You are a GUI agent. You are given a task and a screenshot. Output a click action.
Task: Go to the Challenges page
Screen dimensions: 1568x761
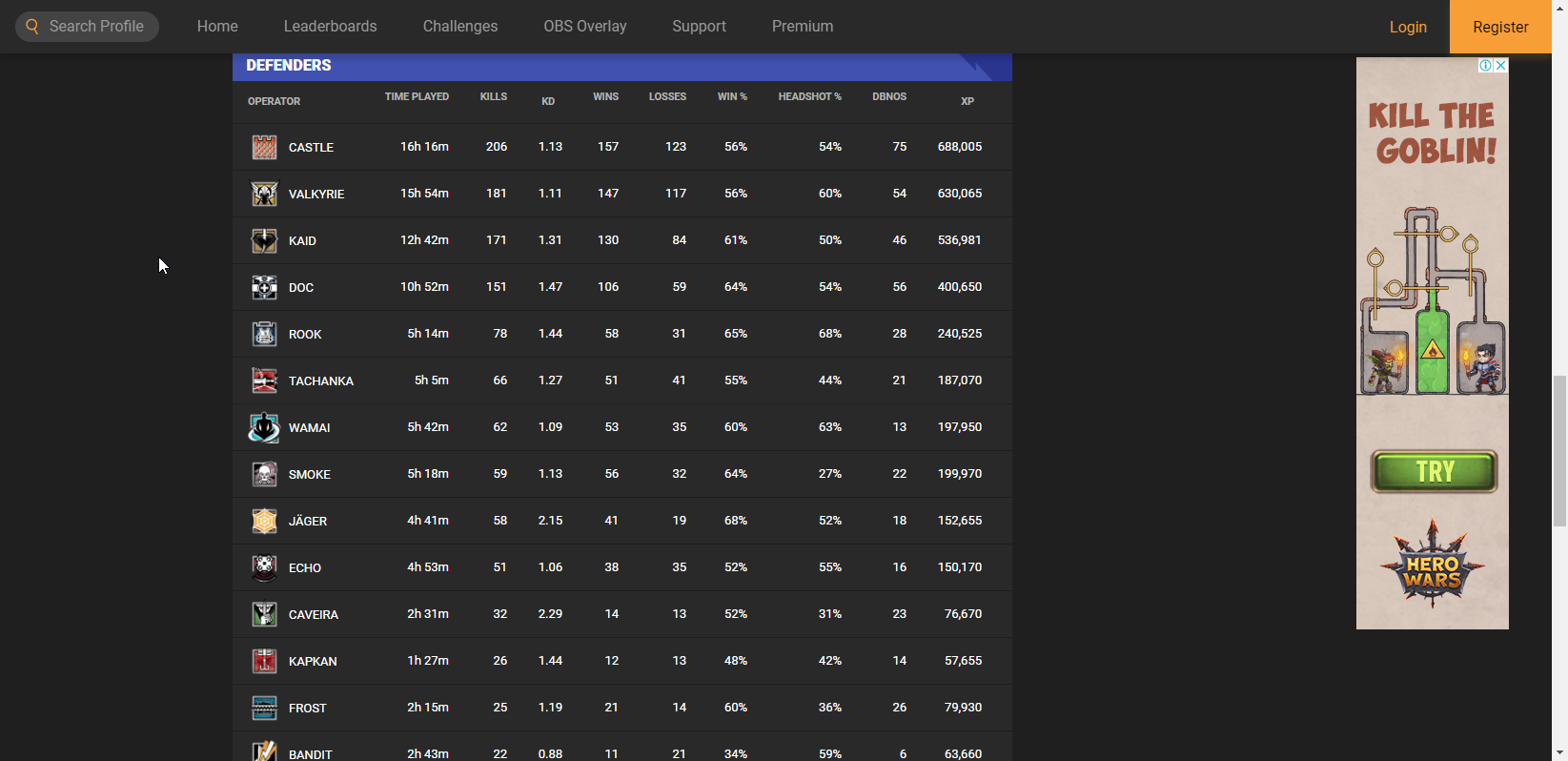[x=460, y=27]
